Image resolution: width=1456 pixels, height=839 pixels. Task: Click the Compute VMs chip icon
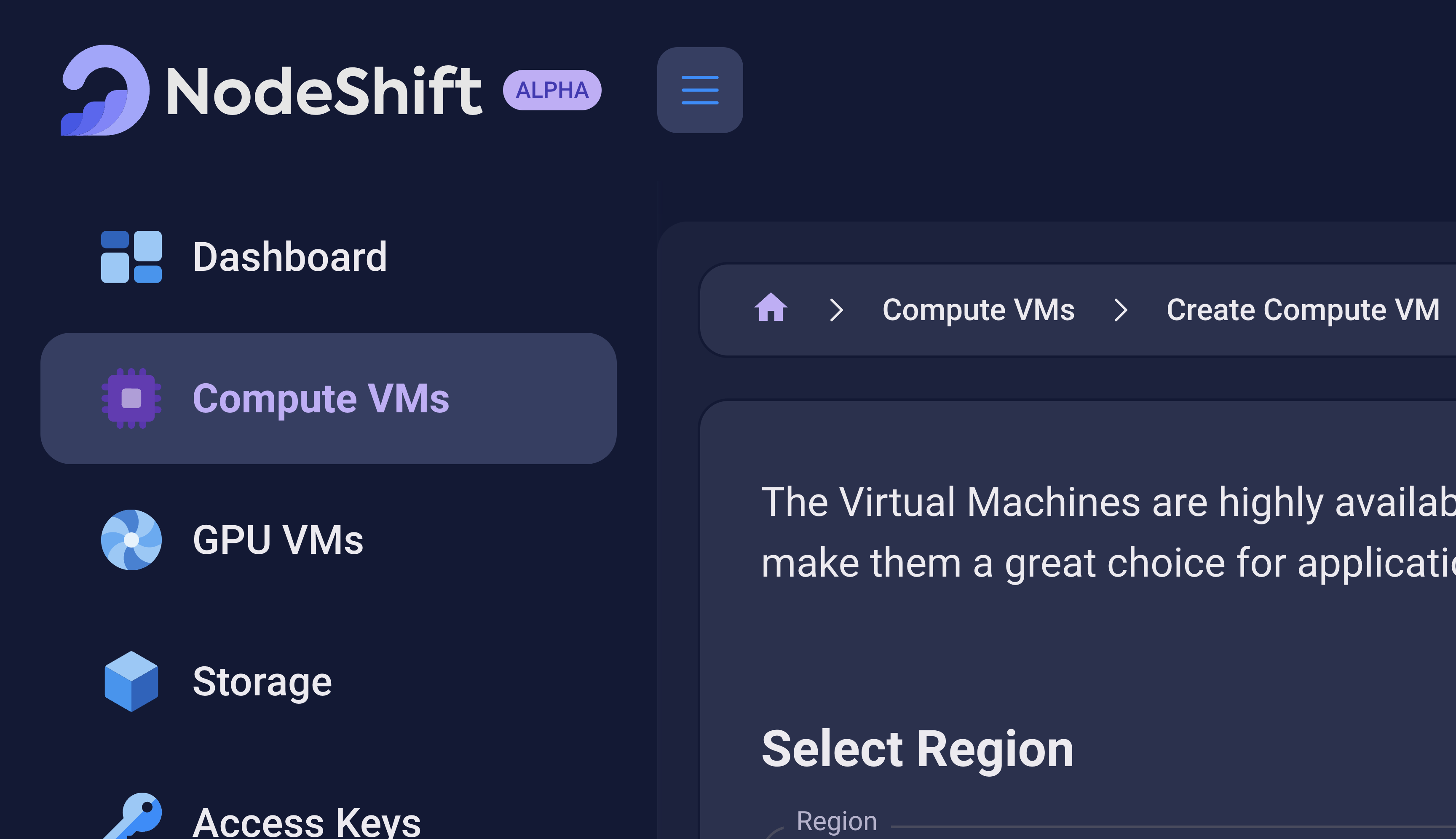[x=131, y=398]
